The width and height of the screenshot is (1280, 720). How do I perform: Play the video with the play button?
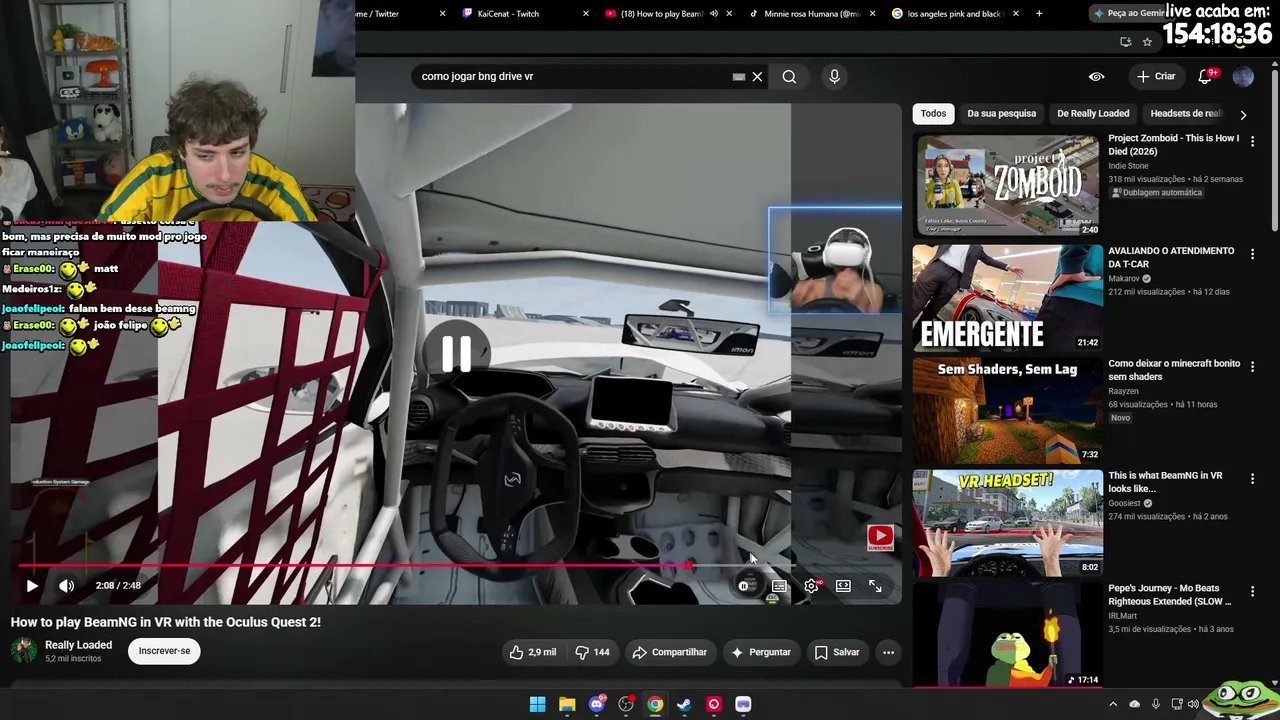(x=32, y=586)
